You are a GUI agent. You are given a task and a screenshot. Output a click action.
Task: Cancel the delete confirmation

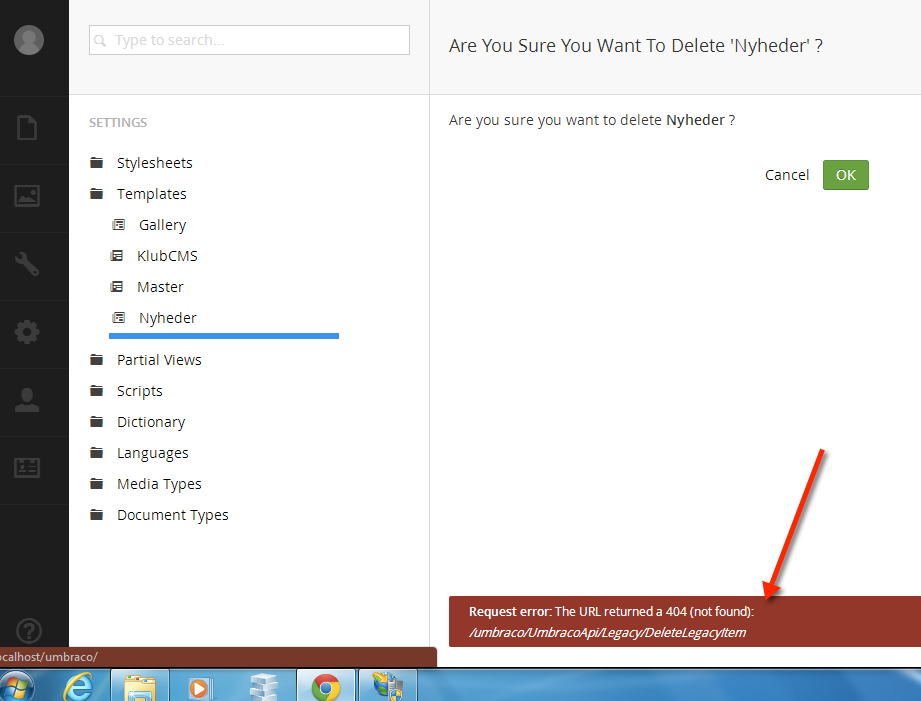(x=786, y=175)
